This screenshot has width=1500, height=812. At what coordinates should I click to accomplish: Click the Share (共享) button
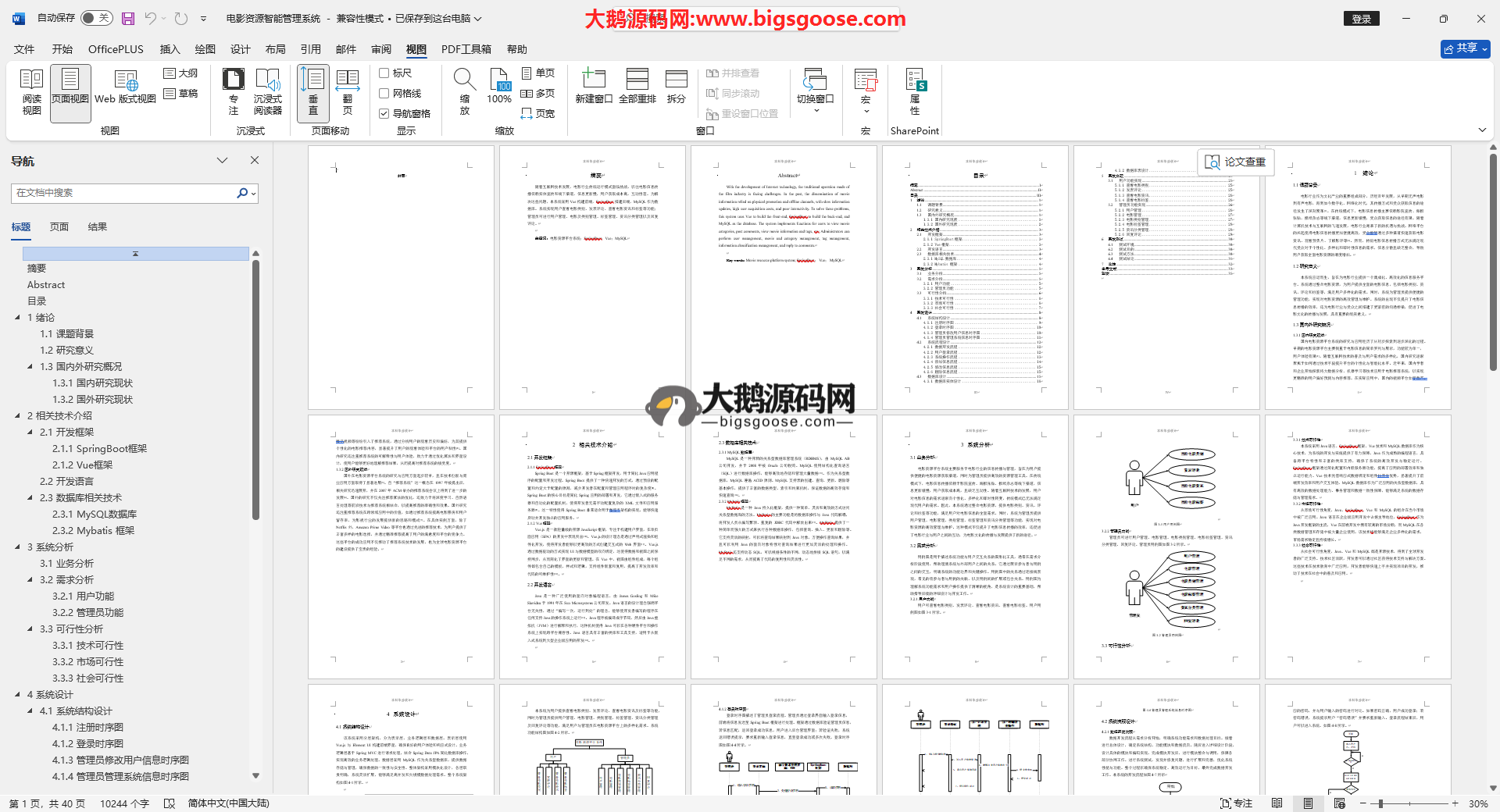click(1465, 48)
